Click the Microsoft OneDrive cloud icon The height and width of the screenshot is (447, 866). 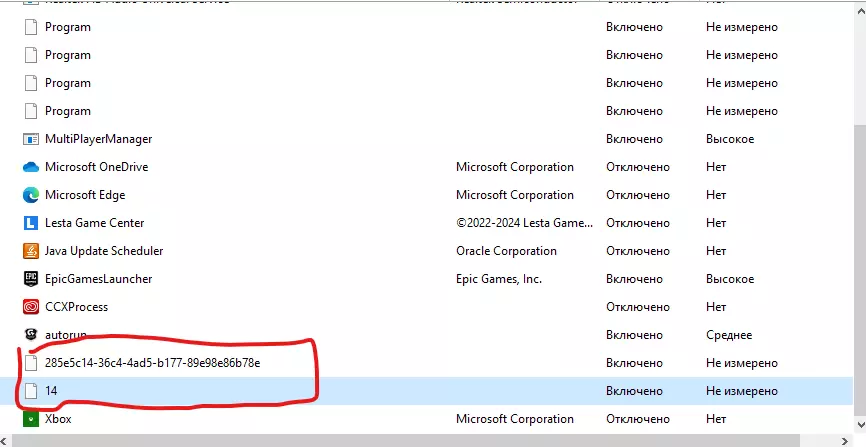point(31,167)
